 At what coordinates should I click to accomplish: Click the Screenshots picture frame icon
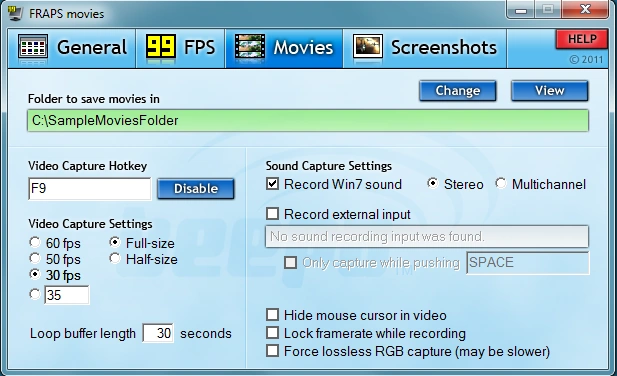pos(368,47)
